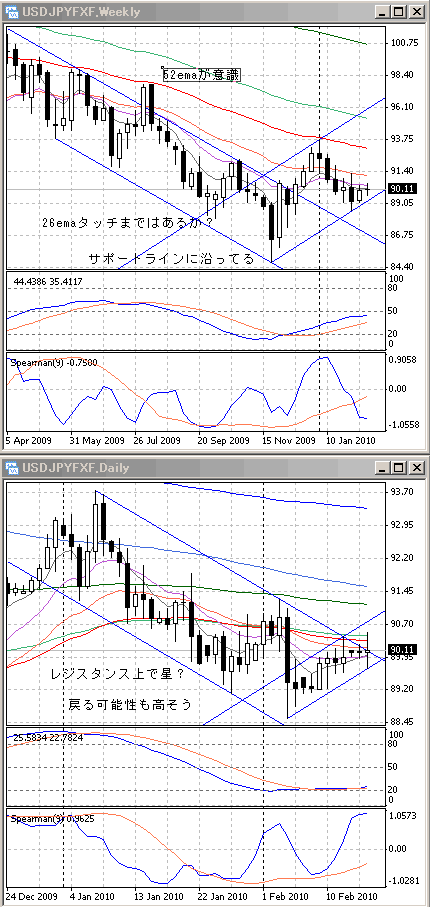430x907 pixels.
Task: Click the '5 Apr 2009' date on time axis
Action: [29, 440]
